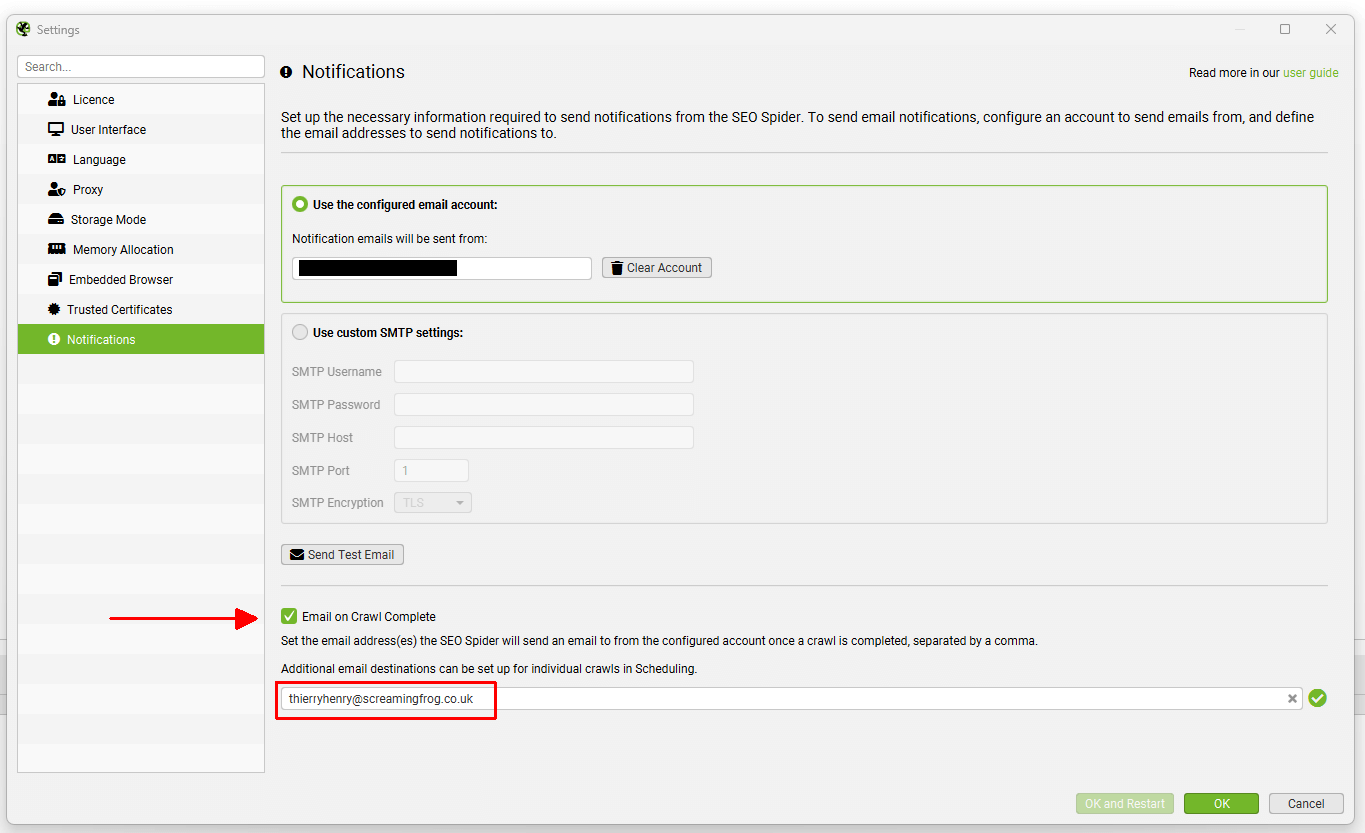This screenshot has width=1365, height=833.
Task: Click the Licence key icon in sidebar
Action: (58, 98)
